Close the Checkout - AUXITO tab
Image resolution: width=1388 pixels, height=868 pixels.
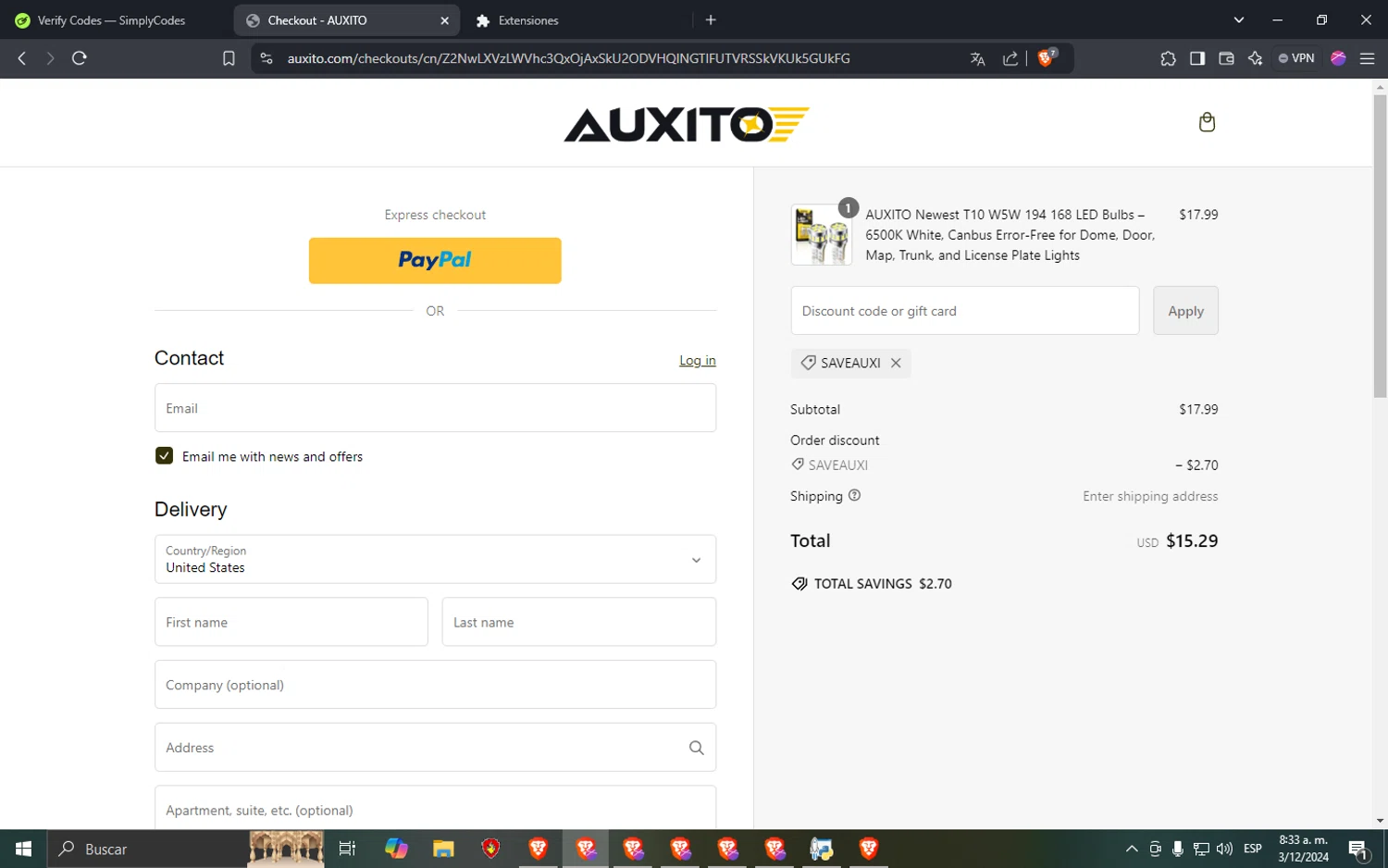click(444, 20)
